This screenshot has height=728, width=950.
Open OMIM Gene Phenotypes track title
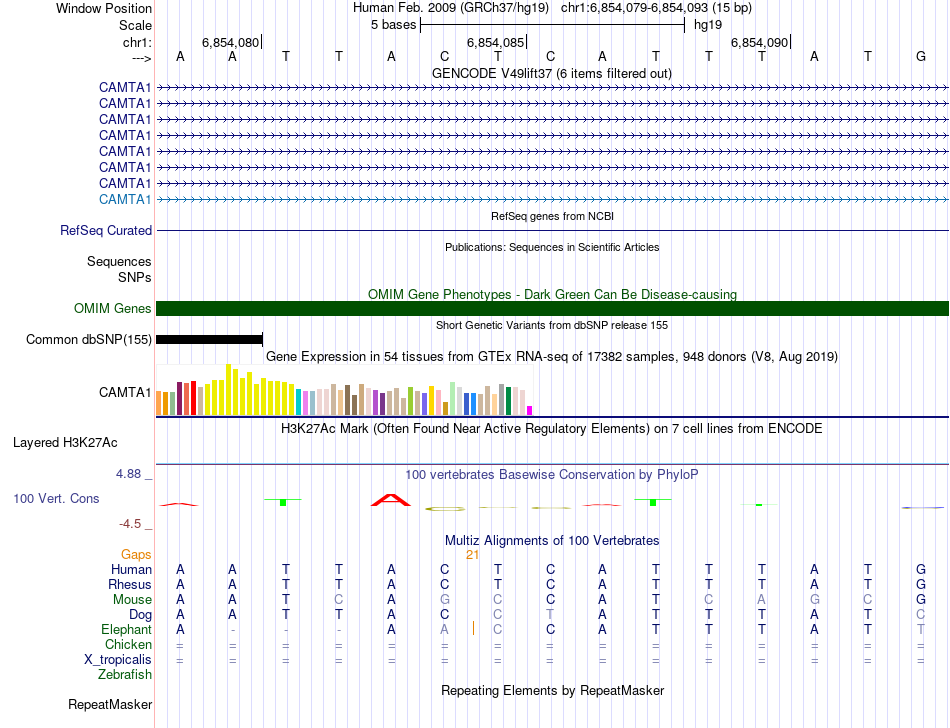552,294
